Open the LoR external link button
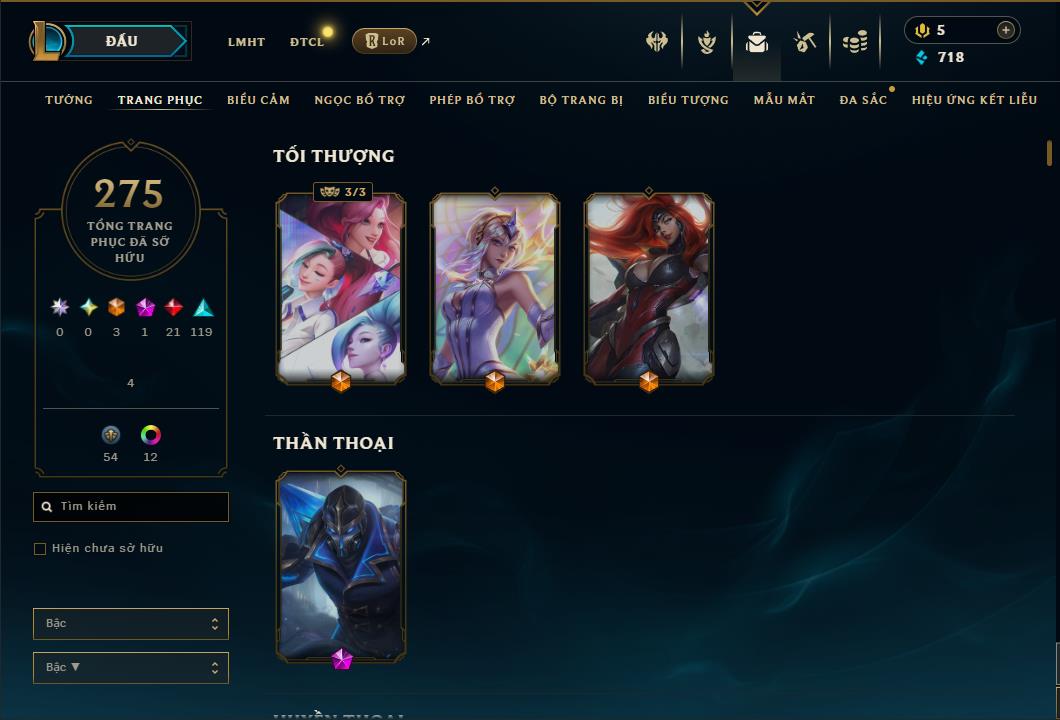This screenshot has width=1060, height=720. tap(384, 41)
